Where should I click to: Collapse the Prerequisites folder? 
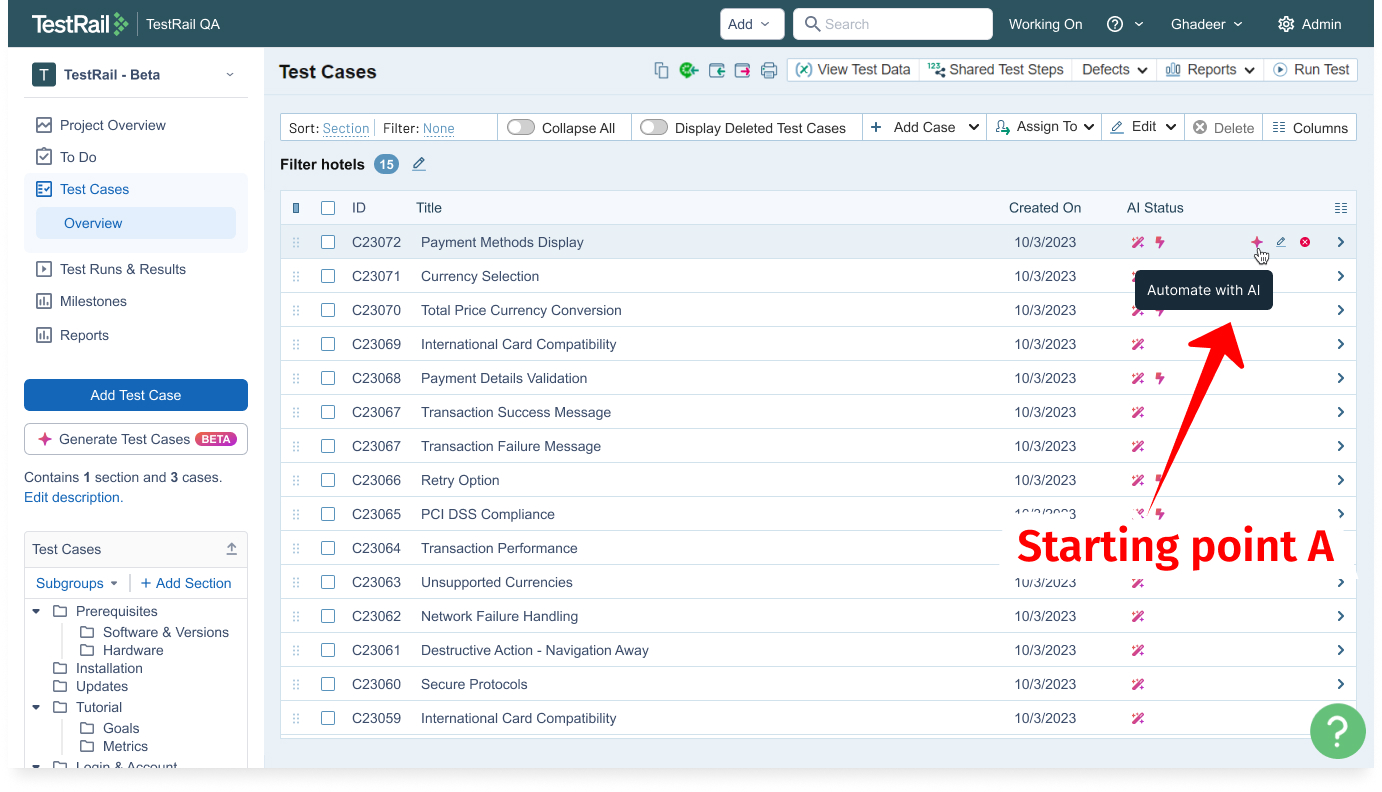click(x=37, y=611)
